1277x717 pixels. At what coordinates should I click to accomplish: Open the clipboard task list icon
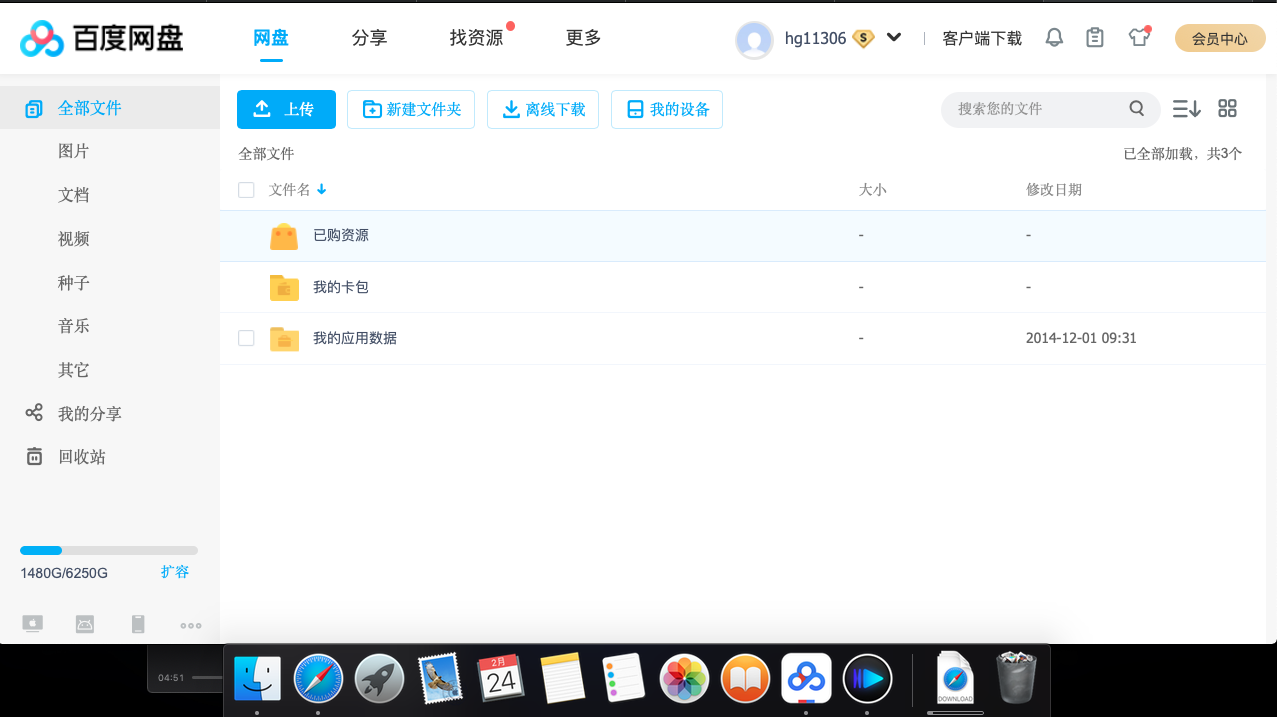(1095, 38)
